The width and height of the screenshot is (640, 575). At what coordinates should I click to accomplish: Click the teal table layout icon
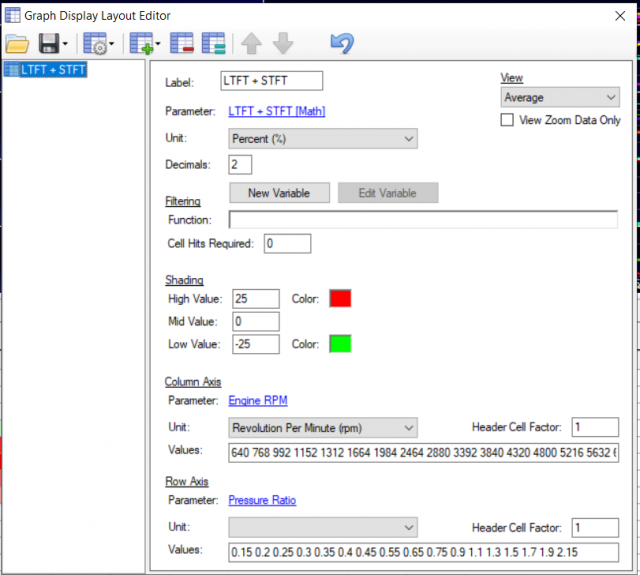[x=212, y=44]
